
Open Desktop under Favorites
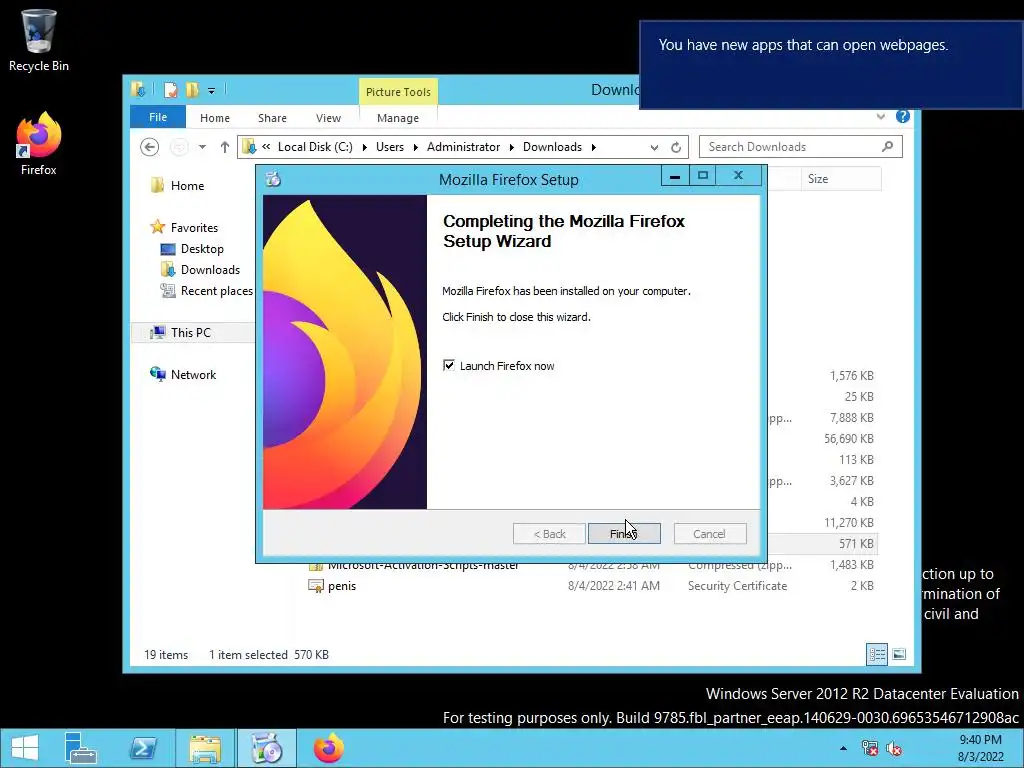pyautogui.click(x=202, y=249)
